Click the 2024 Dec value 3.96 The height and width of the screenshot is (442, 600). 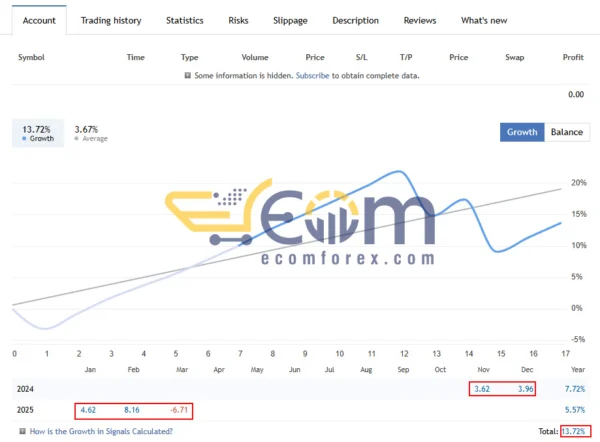(x=525, y=389)
